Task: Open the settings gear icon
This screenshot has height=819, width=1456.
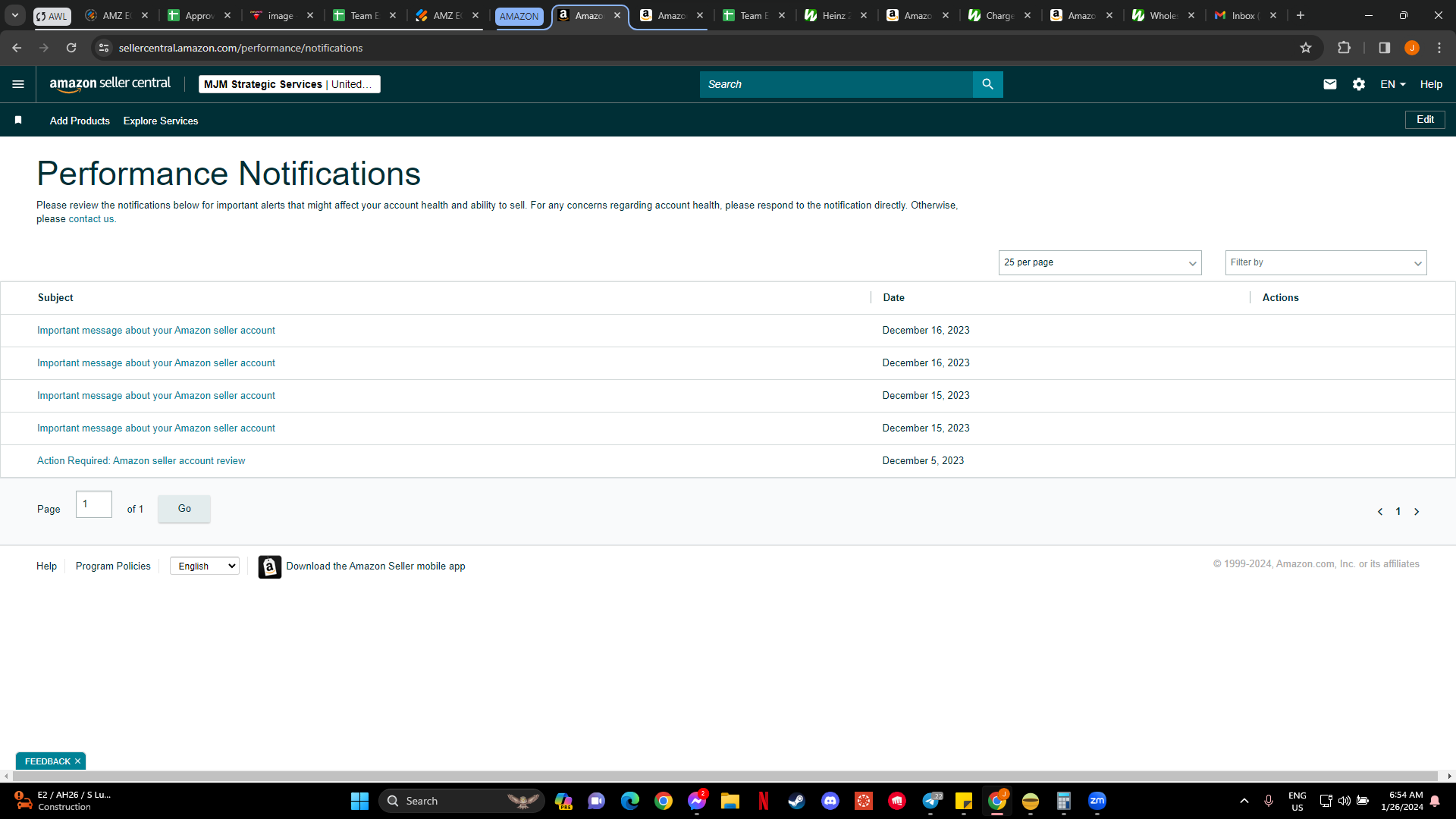Action: click(x=1359, y=84)
